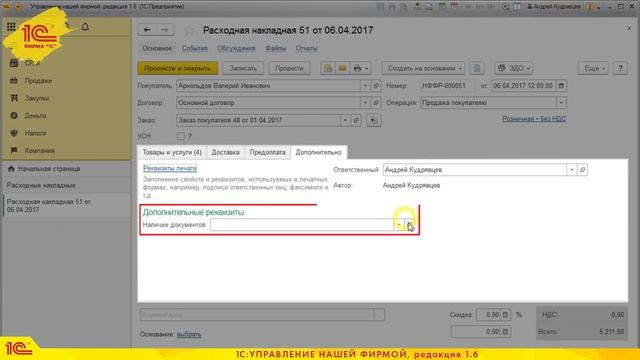Expand the Заказ dropdown
Screen dimensions: 640x360
(x=345, y=120)
